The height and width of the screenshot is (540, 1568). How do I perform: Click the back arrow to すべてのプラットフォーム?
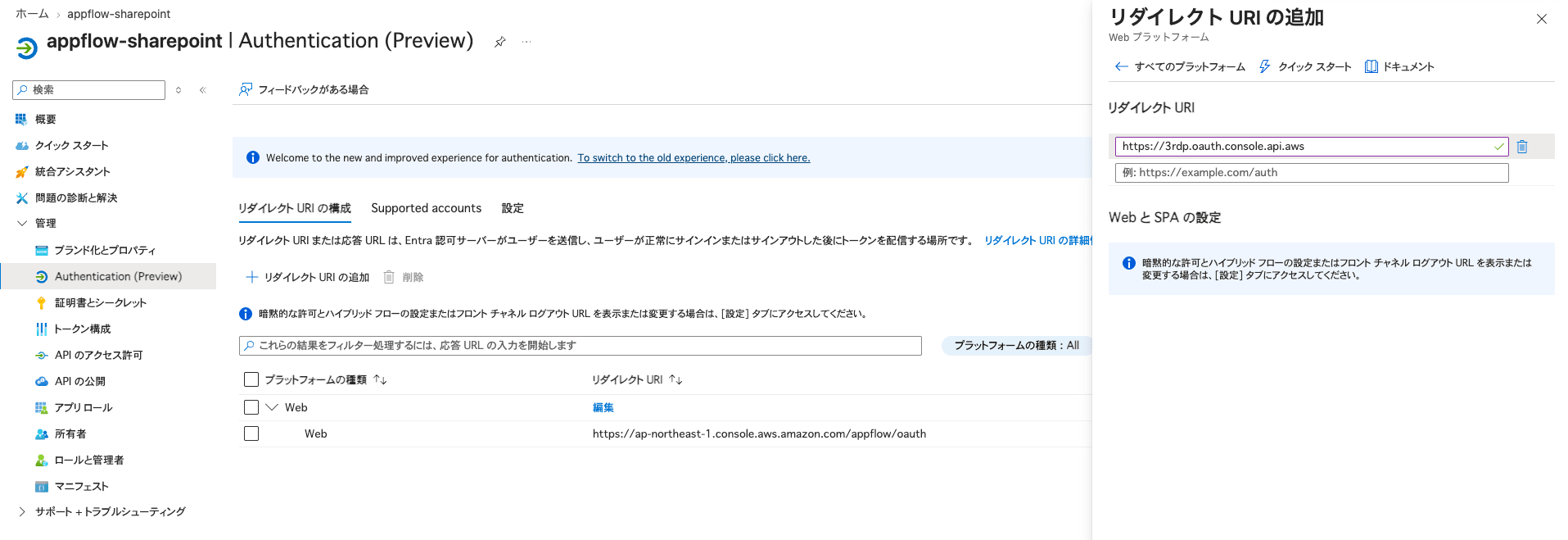tap(1122, 66)
